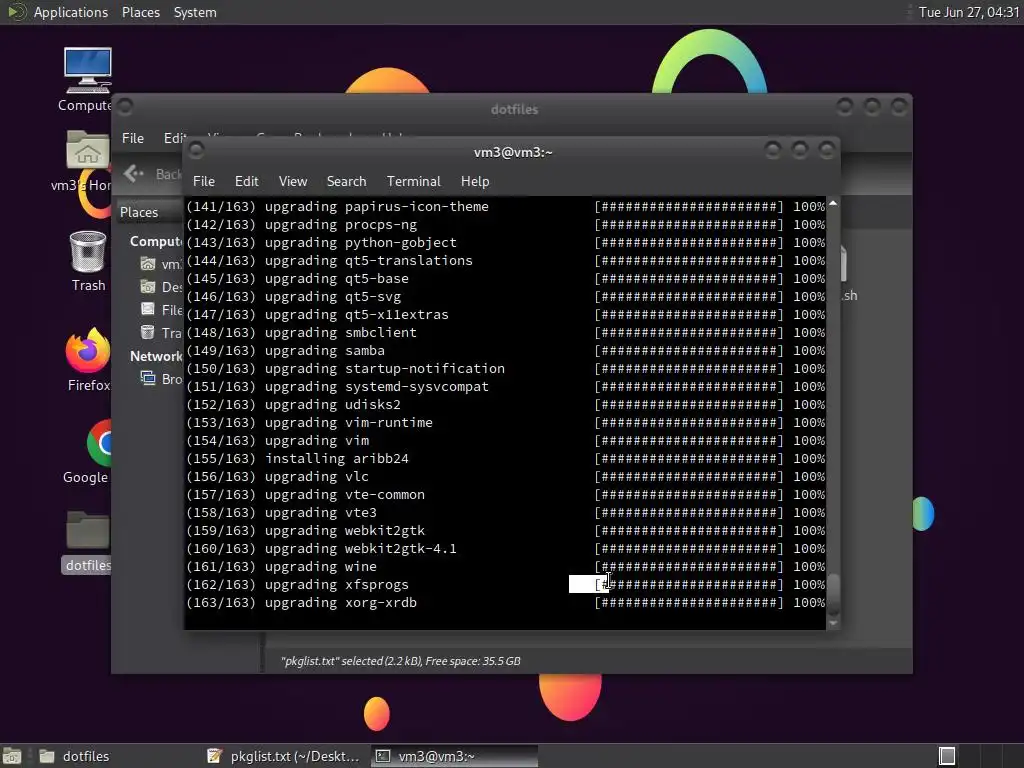
Task: Click the terminal line upgrading qt5-base
Action: (505, 278)
